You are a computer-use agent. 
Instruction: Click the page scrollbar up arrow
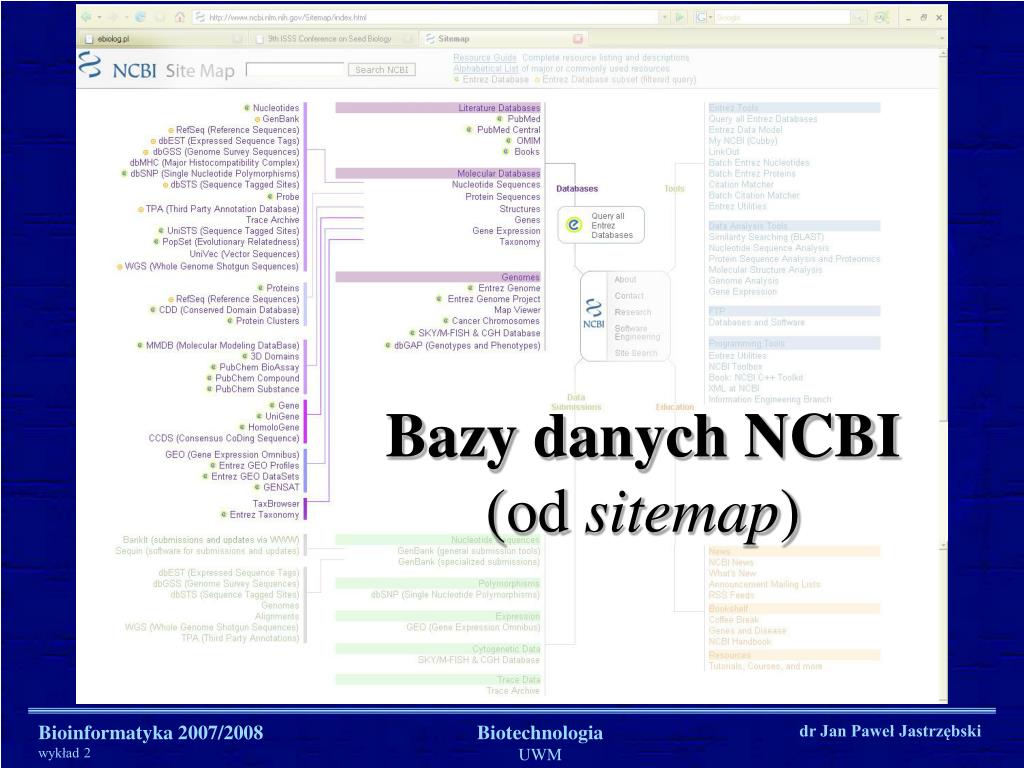point(942,54)
